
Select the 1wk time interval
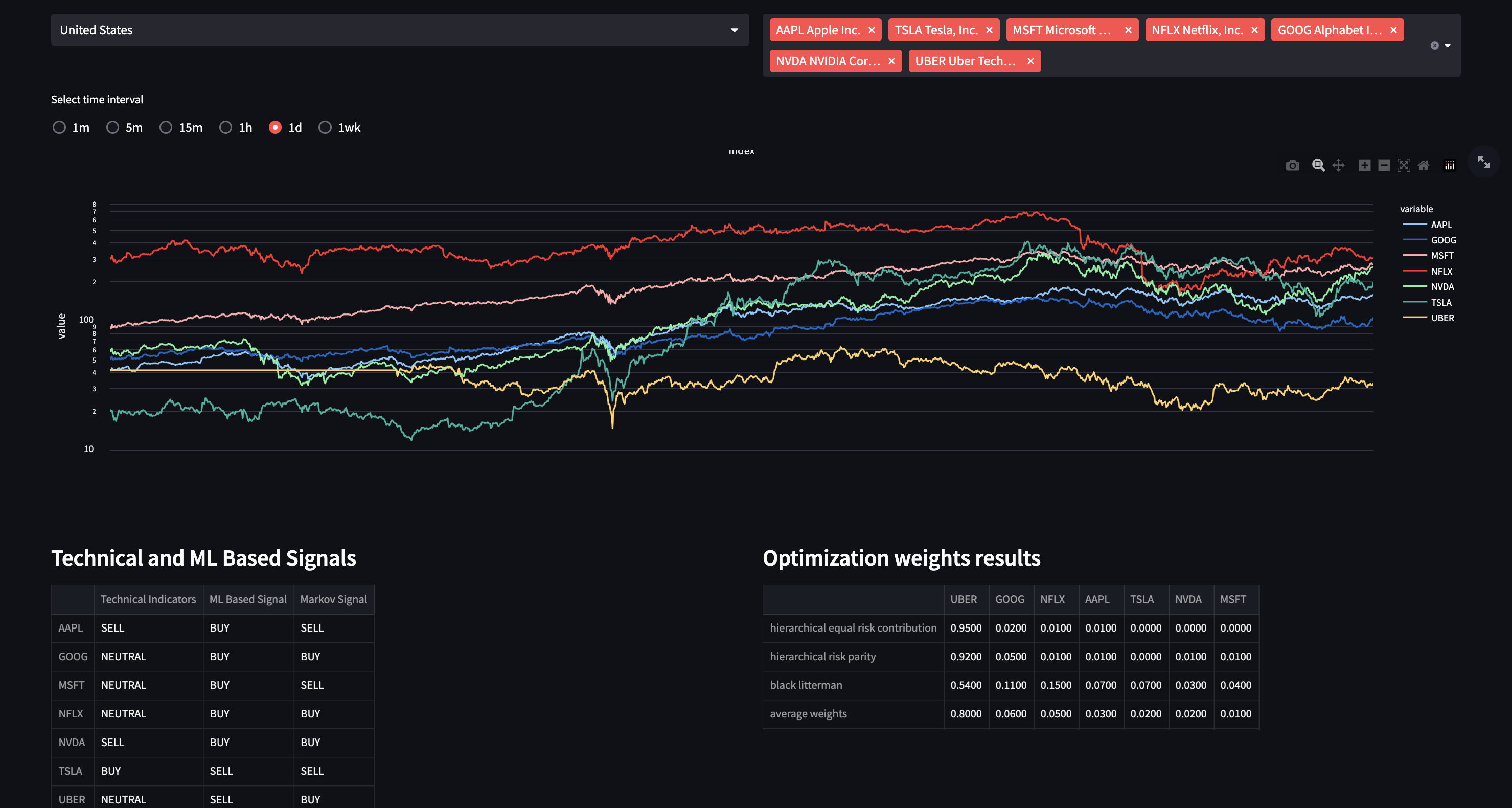click(325, 127)
